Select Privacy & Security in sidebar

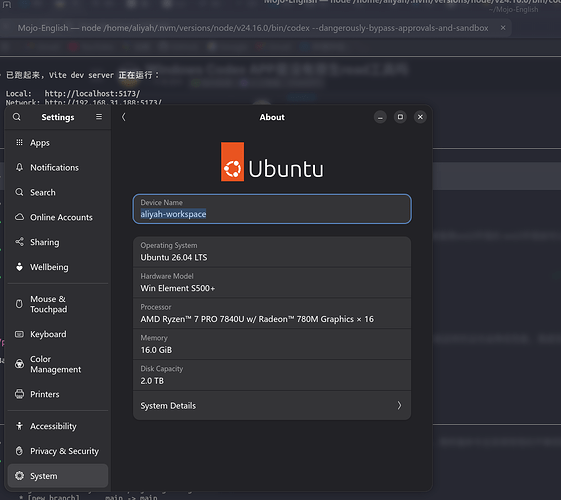point(58,451)
